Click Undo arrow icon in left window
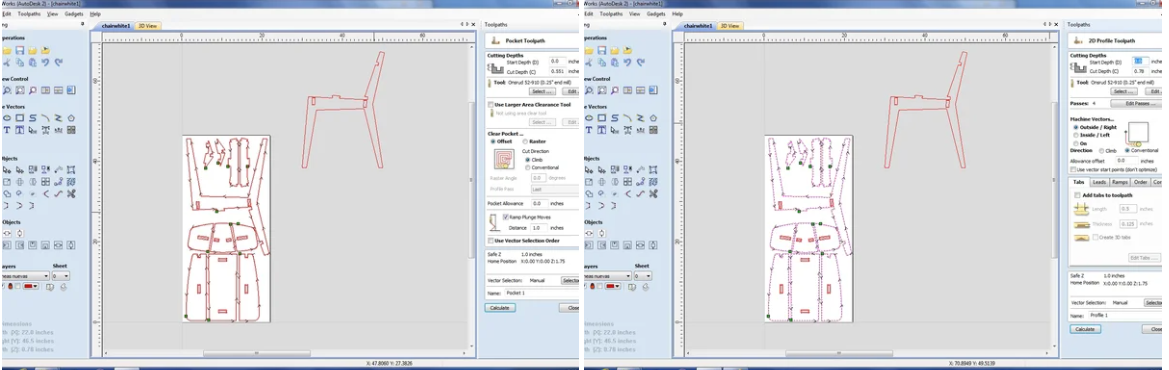The image size is (1169, 370). point(45,63)
